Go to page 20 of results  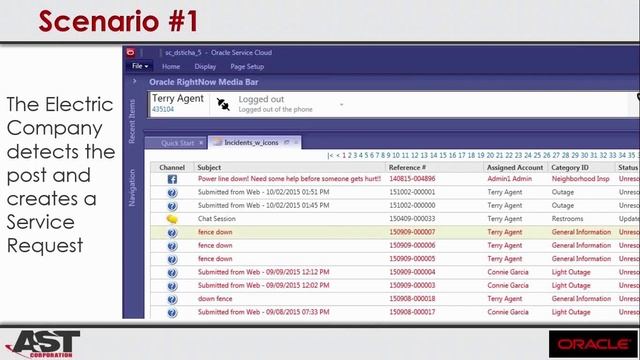[490, 156]
